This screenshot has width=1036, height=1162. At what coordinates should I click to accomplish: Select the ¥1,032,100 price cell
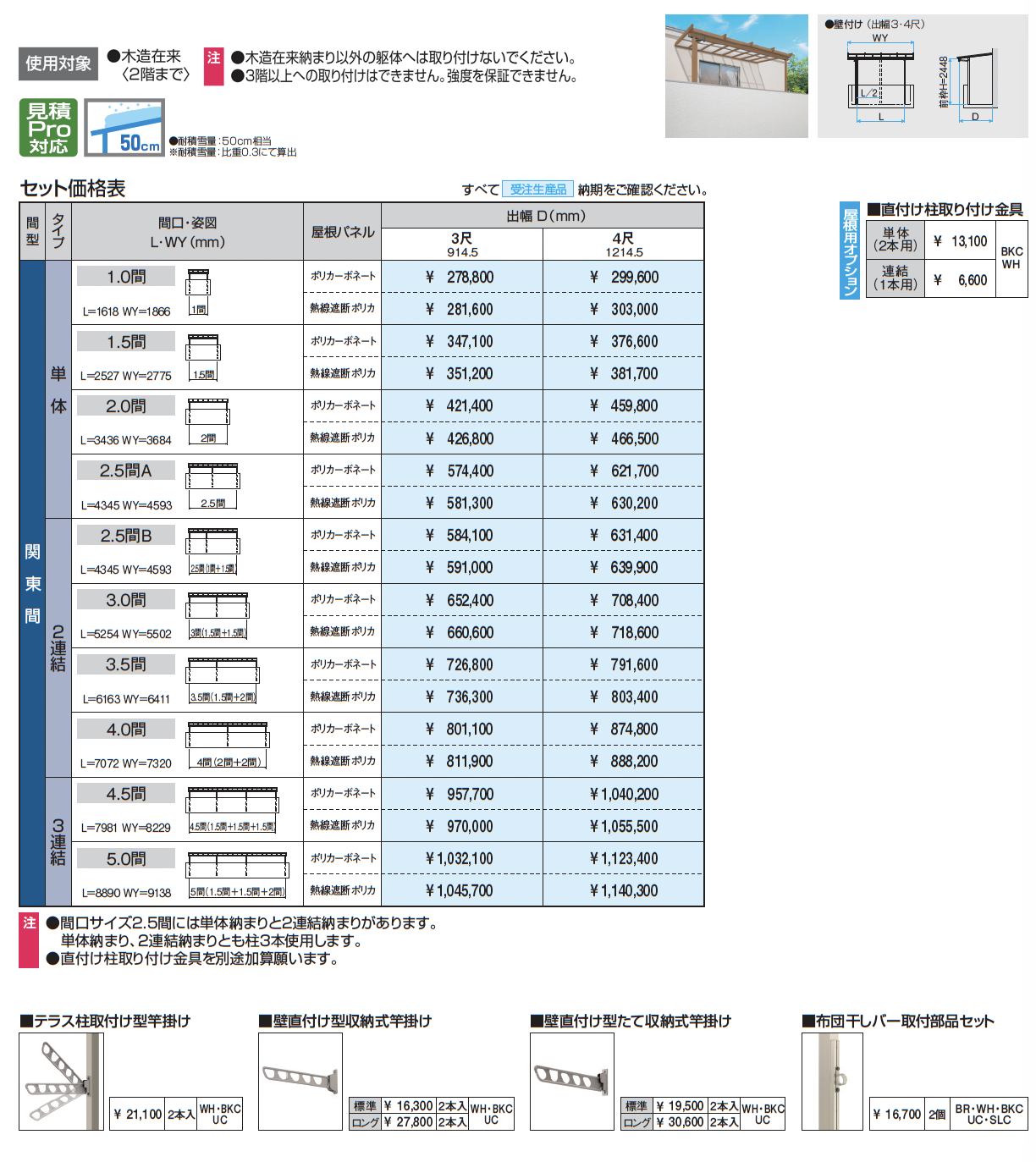click(x=462, y=858)
